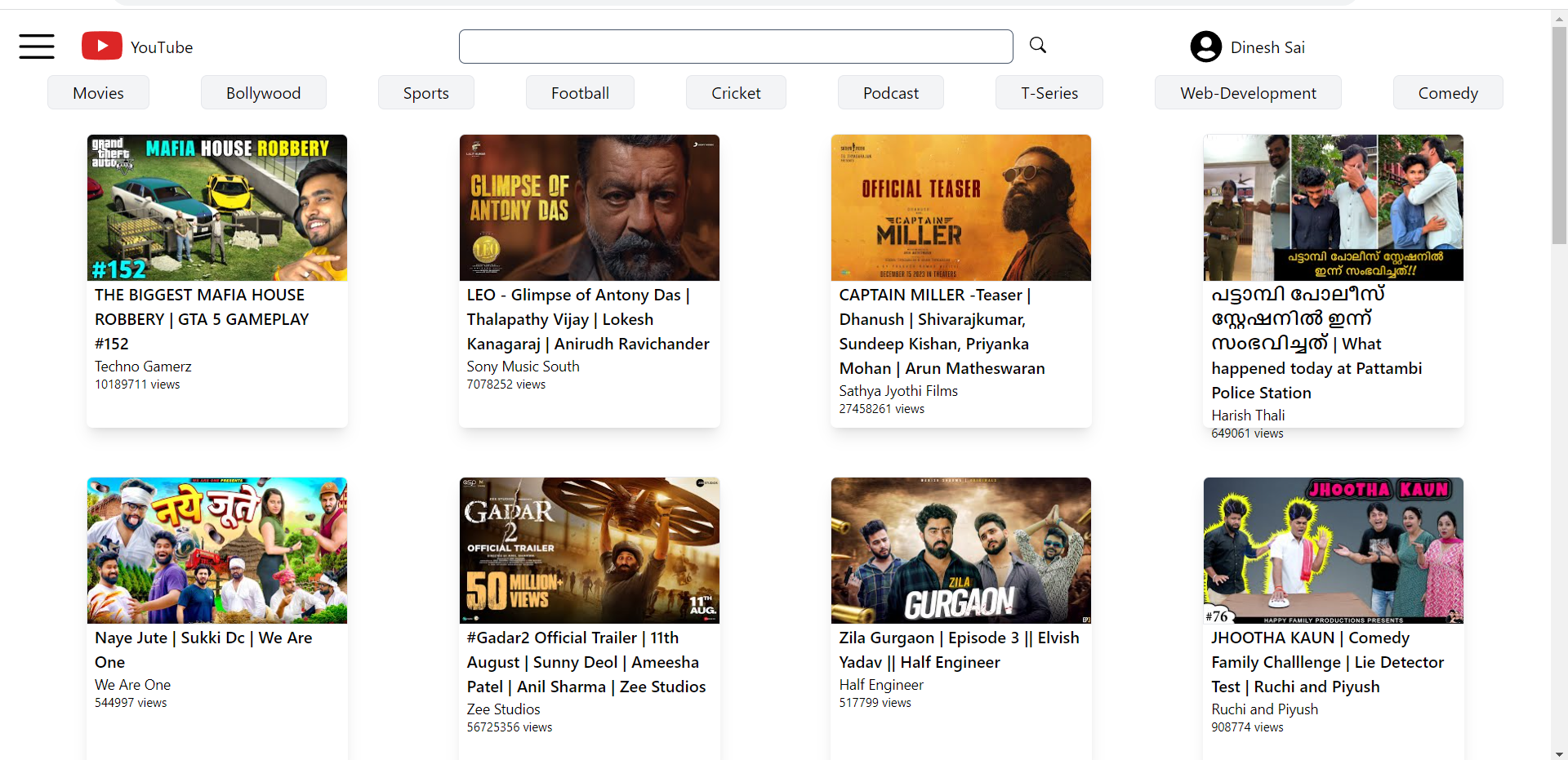Click the page scrollbar thumb
Viewport: 1568px width, 760px height.
[x=1560, y=135]
